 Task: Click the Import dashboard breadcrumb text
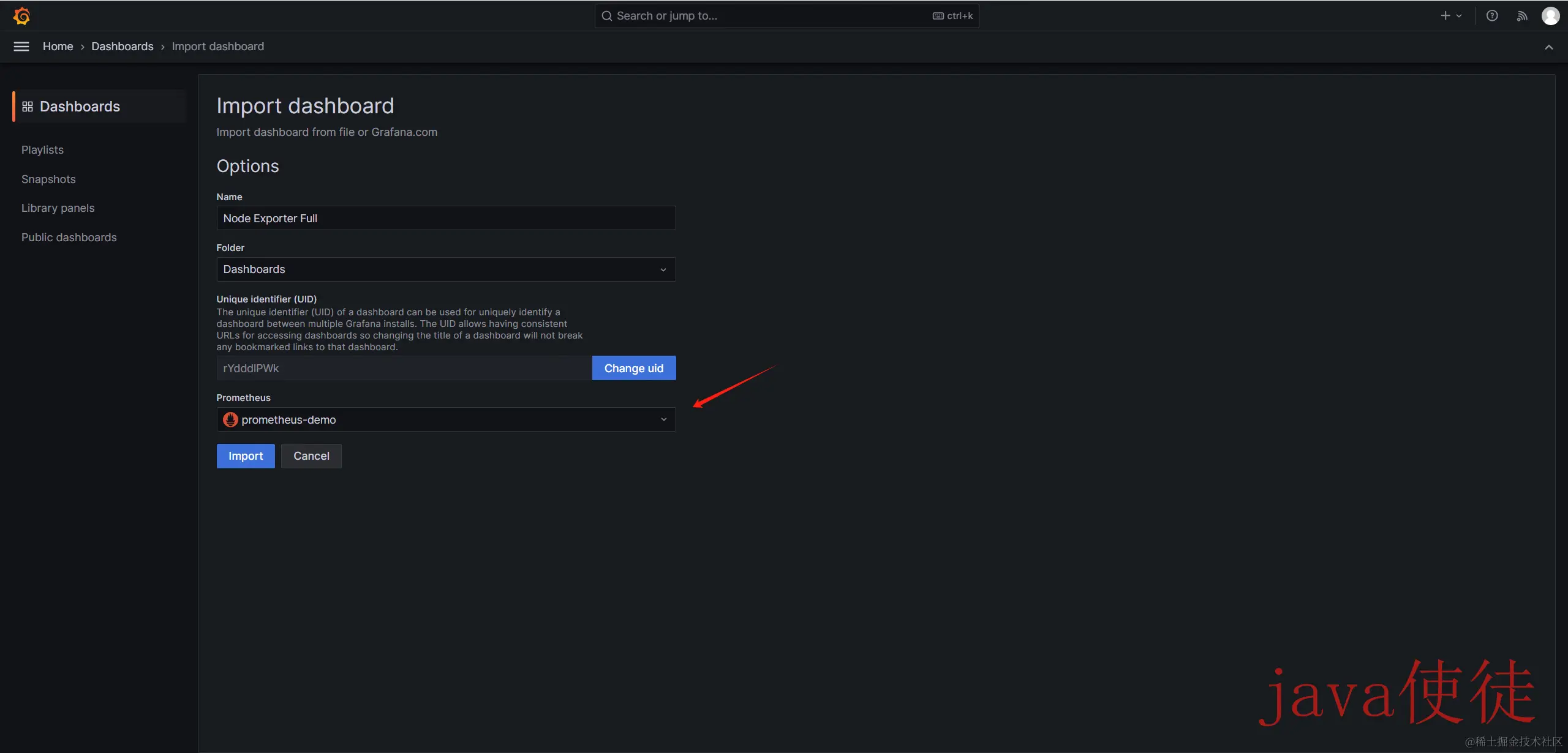coord(218,47)
